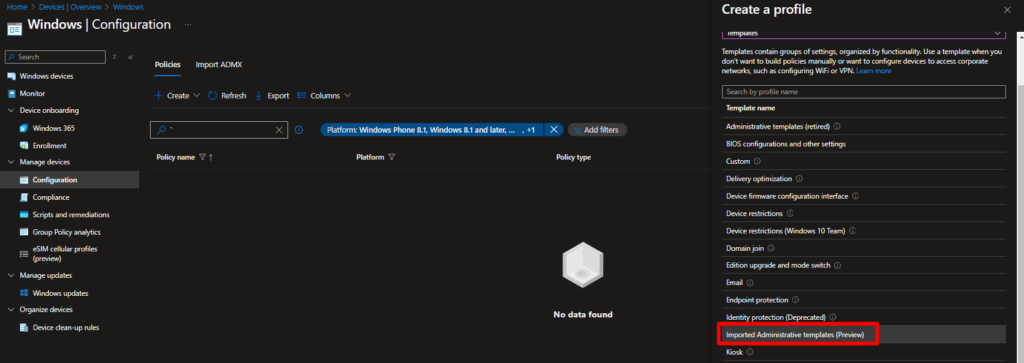Open the Columns dropdown arrow
This screenshot has width=1024, height=363.
point(347,95)
